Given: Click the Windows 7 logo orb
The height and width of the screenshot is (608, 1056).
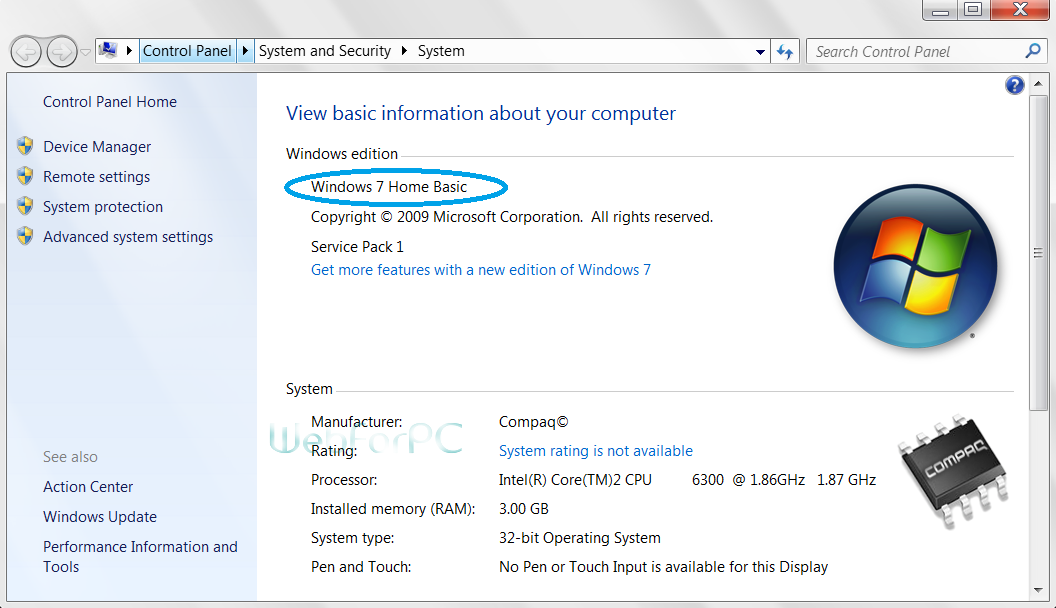Looking at the screenshot, I should coord(915,266).
